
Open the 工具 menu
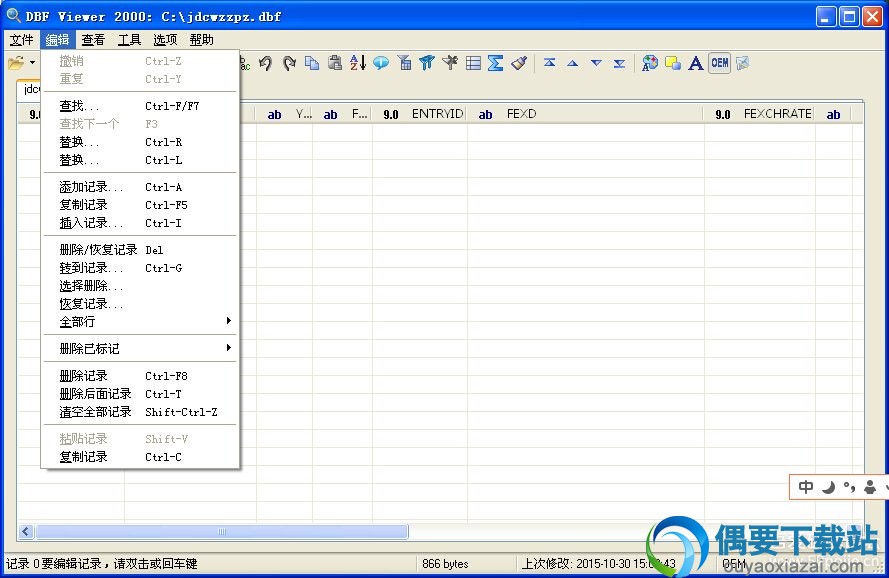[x=129, y=40]
